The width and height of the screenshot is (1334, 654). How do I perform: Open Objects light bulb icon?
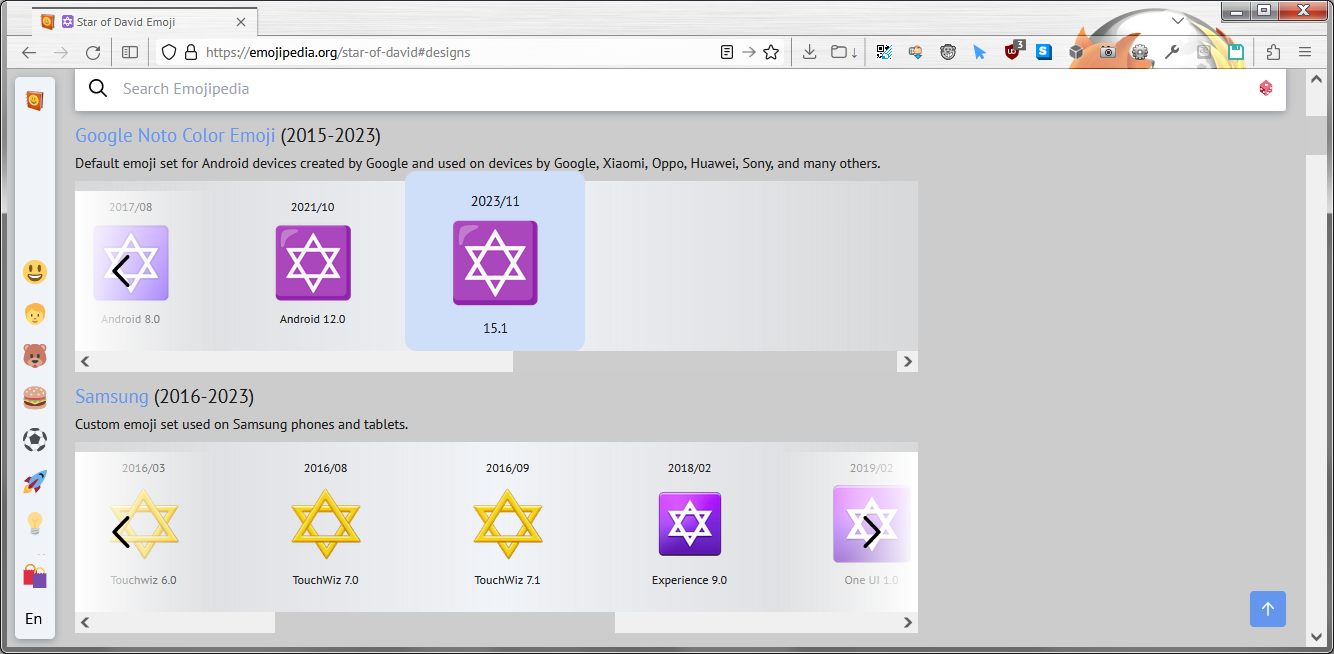coord(35,524)
